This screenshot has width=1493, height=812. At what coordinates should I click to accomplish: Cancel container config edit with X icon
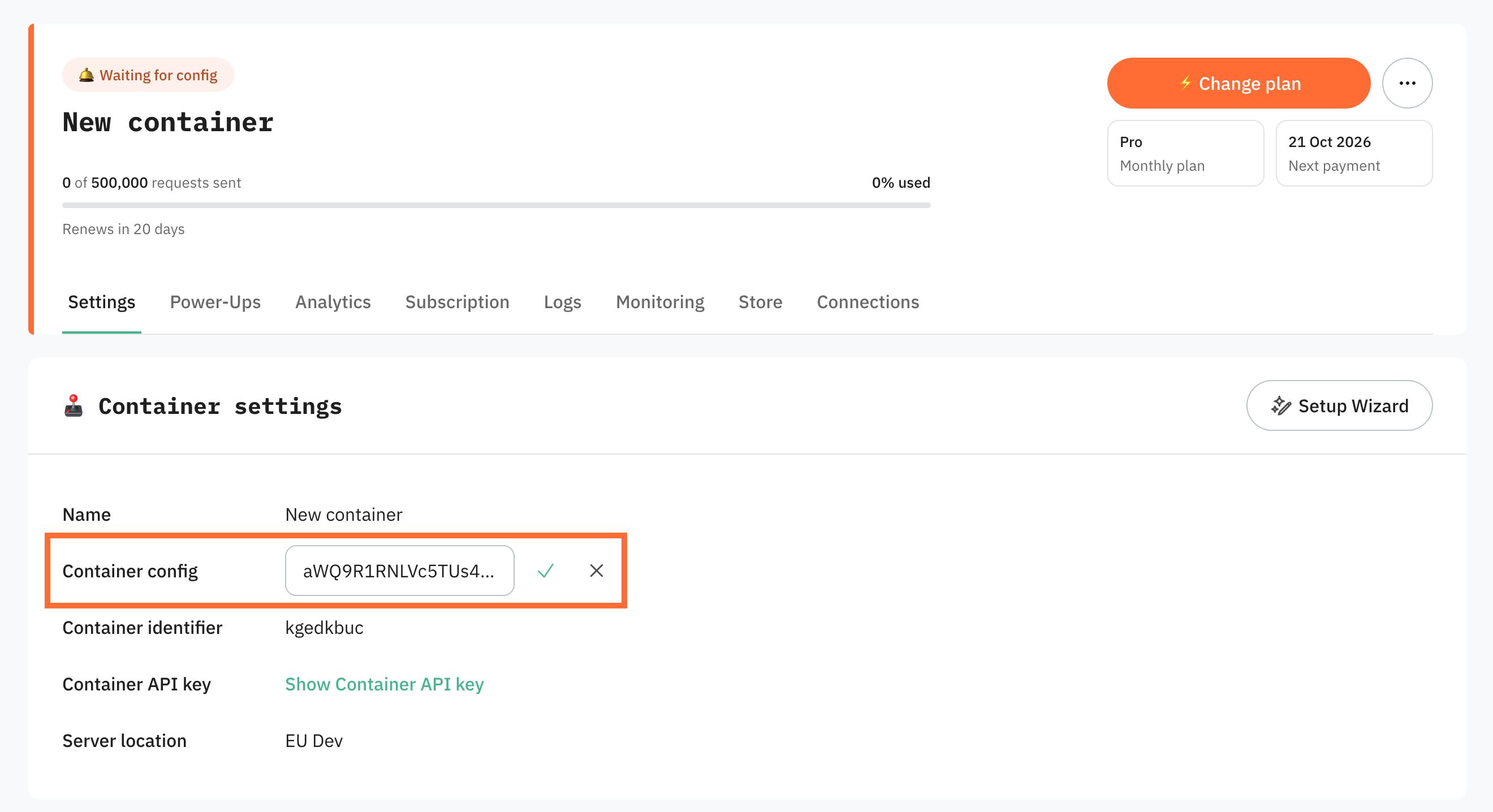click(x=597, y=571)
